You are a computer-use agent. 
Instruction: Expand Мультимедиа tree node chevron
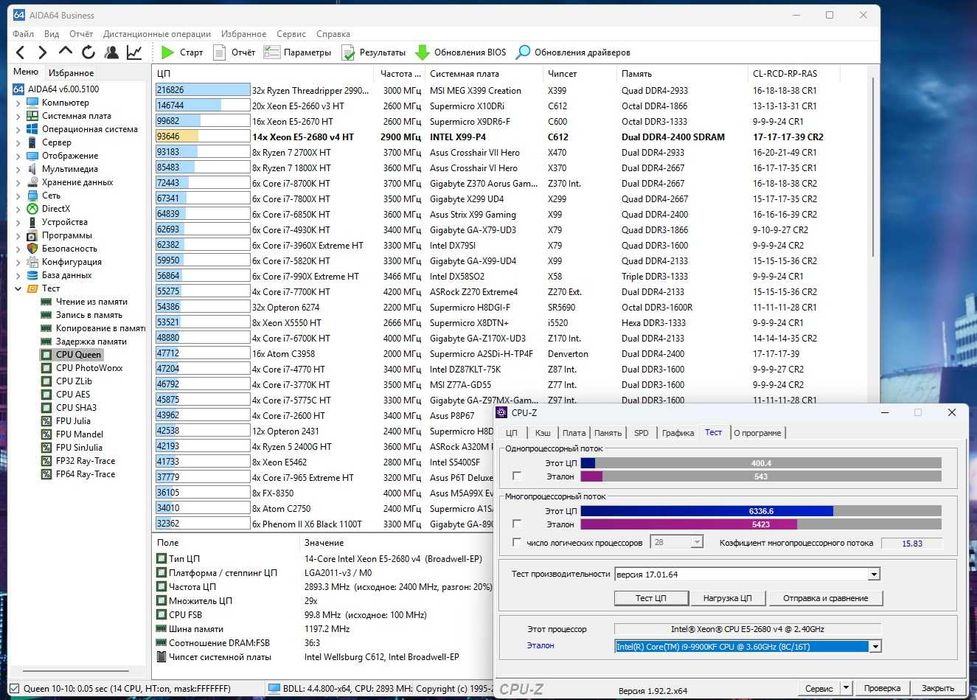pyautogui.click(x=18, y=169)
